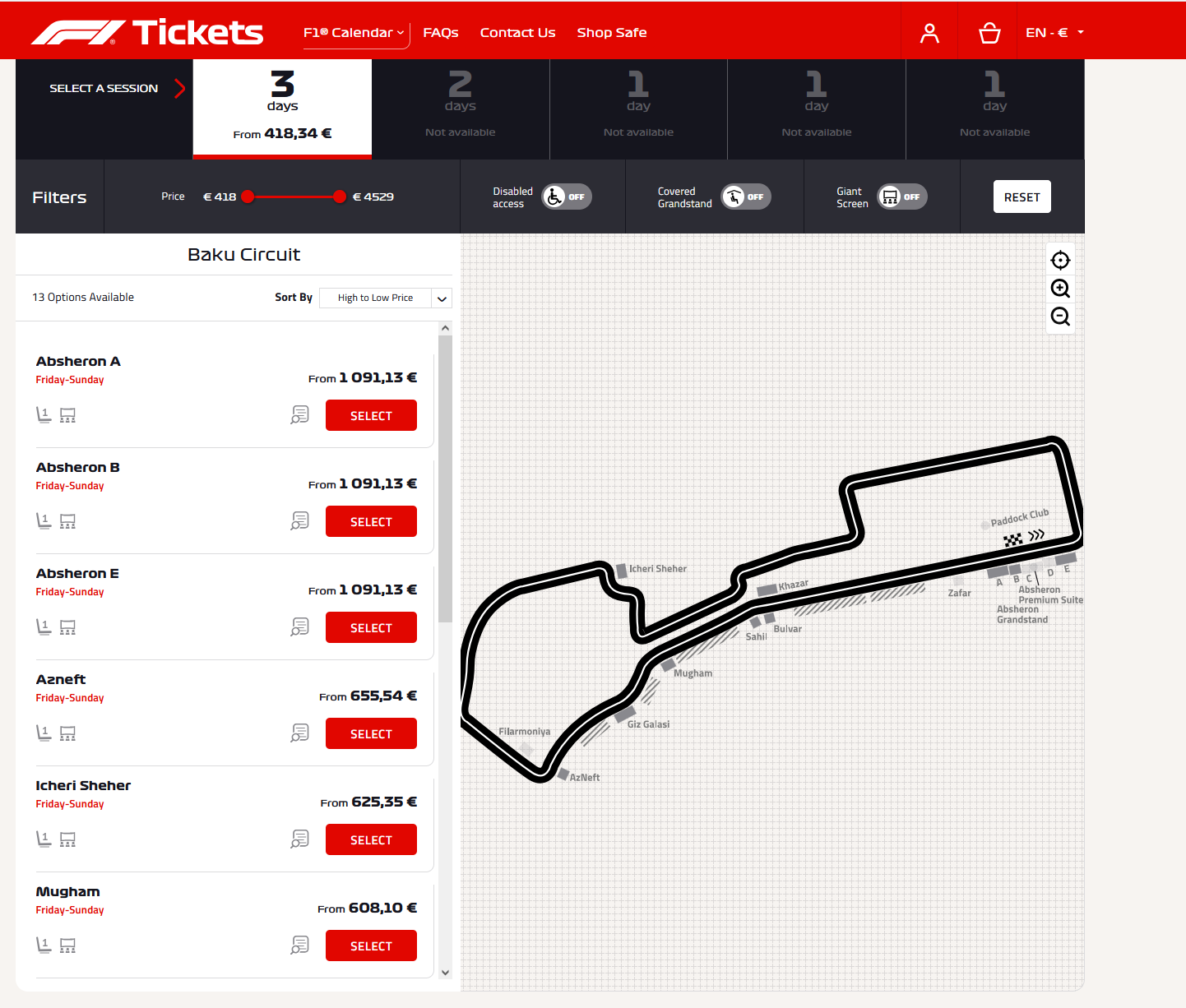Select the 3 days session tab
The image size is (1186, 1008).
pyautogui.click(x=282, y=109)
